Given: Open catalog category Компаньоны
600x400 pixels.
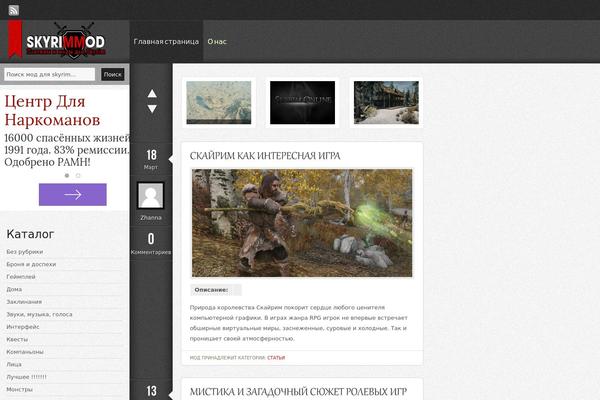Looking at the screenshot, I should [x=25, y=352].
